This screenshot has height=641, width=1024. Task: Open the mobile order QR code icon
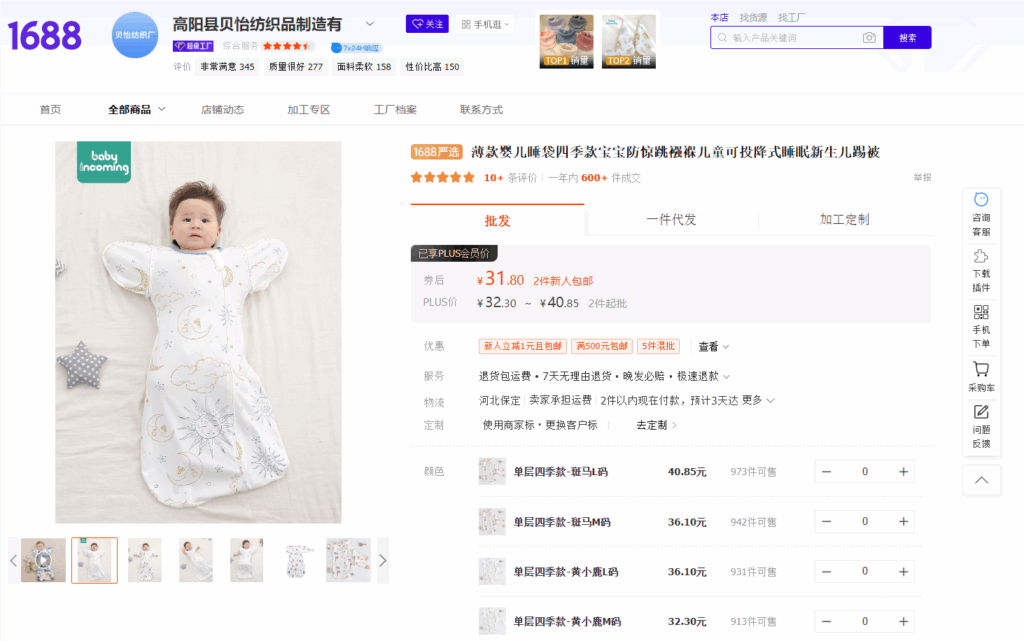coord(981,312)
